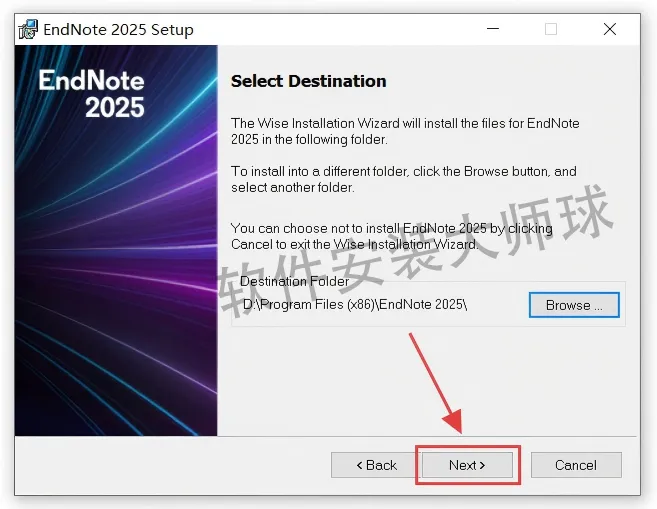This screenshot has height=509, width=657.
Task: Click the Next button to continue installation
Action: pyautogui.click(x=467, y=465)
